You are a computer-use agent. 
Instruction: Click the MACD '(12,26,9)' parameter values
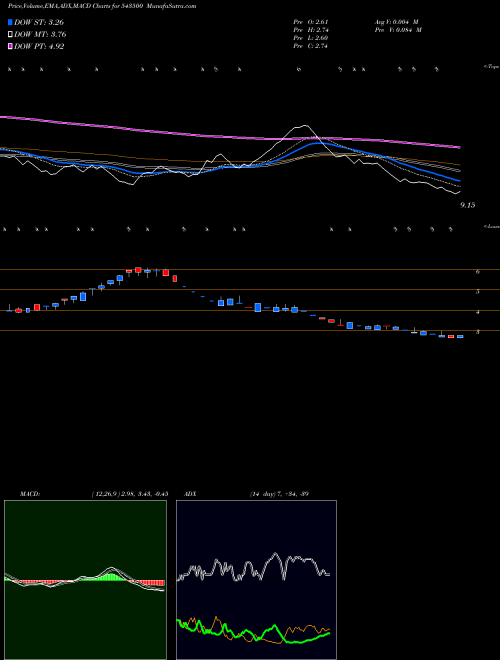point(130,494)
